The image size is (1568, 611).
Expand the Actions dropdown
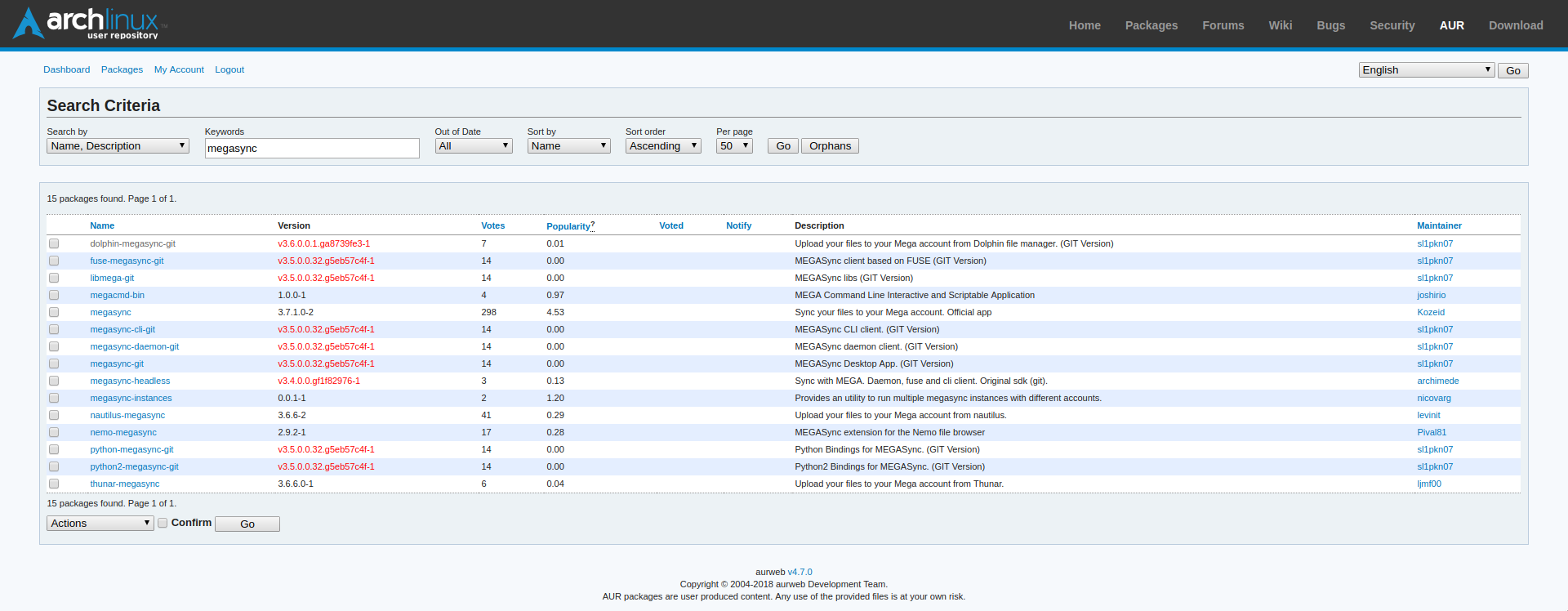pyautogui.click(x=100, y=524)
